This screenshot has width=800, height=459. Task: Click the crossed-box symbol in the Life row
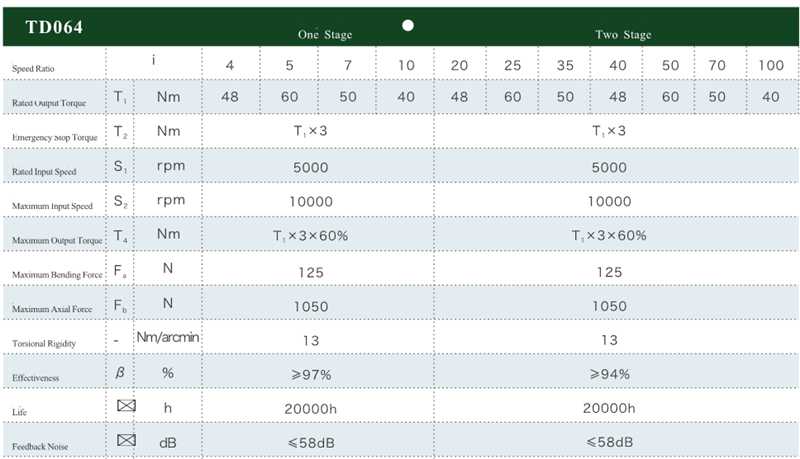(x=125, y=406)
